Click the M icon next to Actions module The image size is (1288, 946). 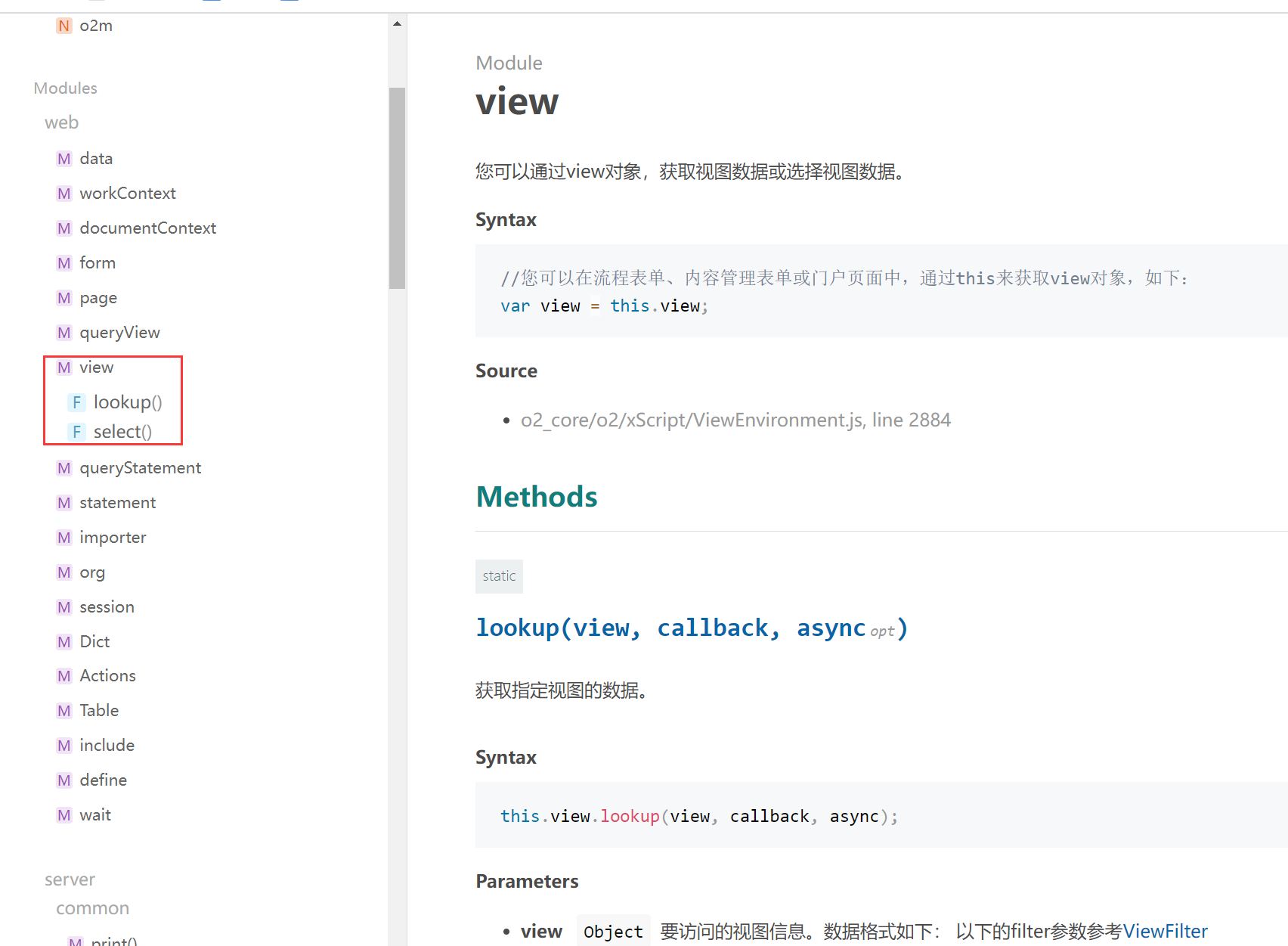[63, 675]
